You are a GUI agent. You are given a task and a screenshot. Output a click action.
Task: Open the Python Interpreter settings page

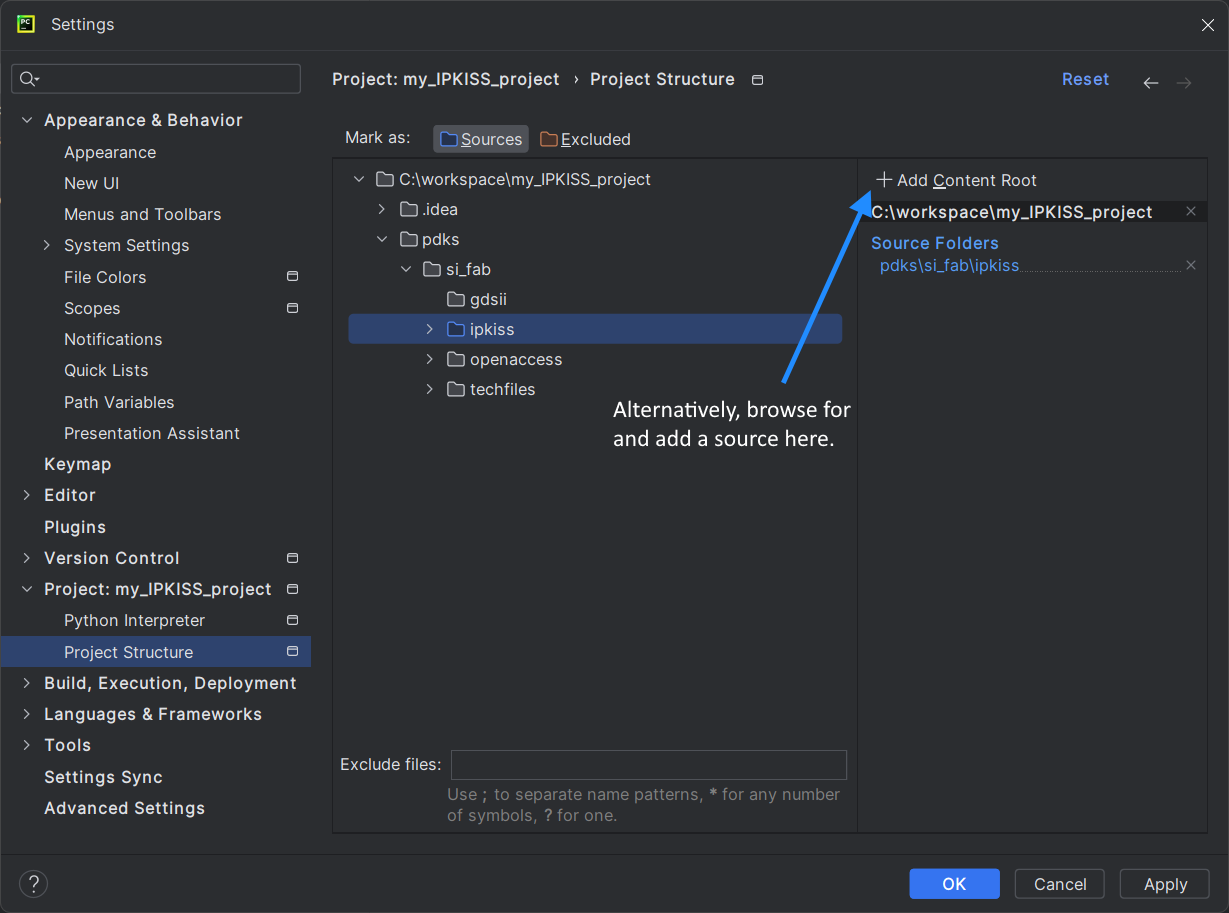(x=134, y=620)
